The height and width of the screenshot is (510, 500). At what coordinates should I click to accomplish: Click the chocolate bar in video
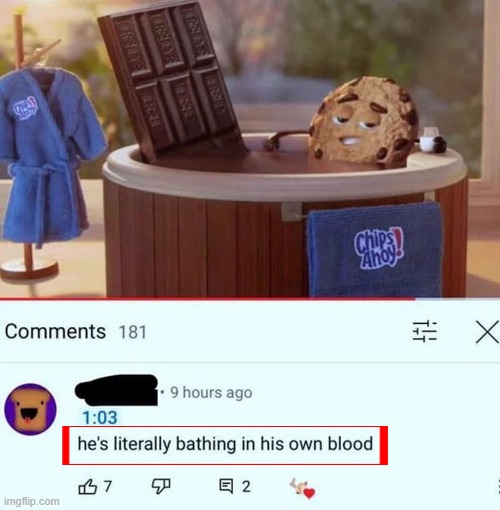170,78
